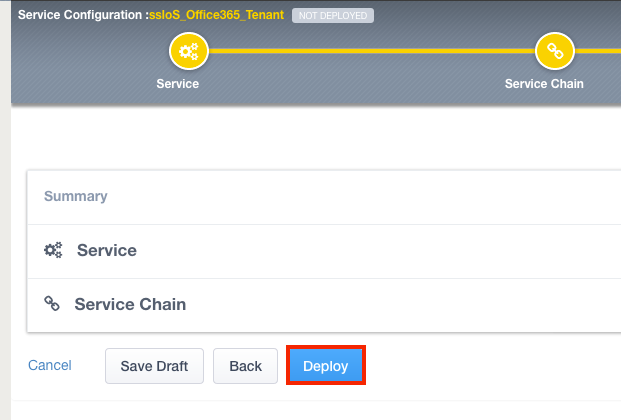Select the Summary panel header
The width and height of the screenshot is (621, 420).
[x=76, y=197]
